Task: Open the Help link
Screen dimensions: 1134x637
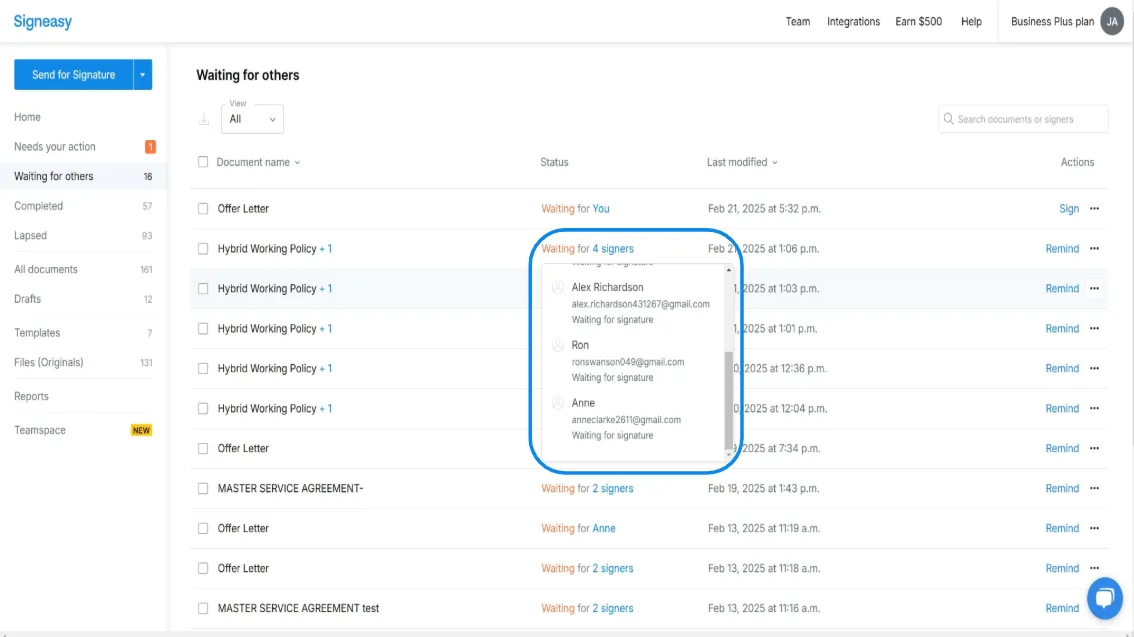Action: point(971,22)
